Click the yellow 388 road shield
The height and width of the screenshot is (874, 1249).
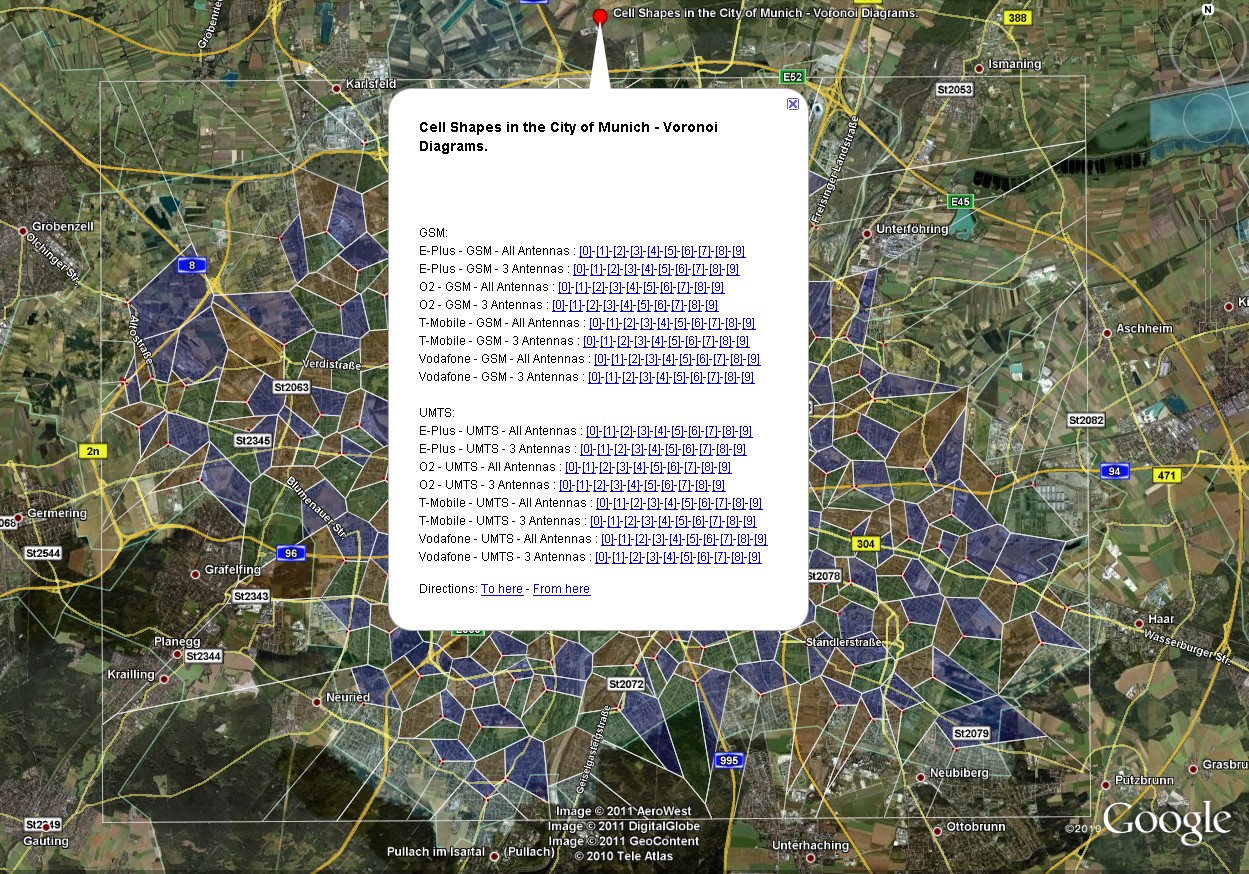pyautogui.click(x=1017, y=18)
